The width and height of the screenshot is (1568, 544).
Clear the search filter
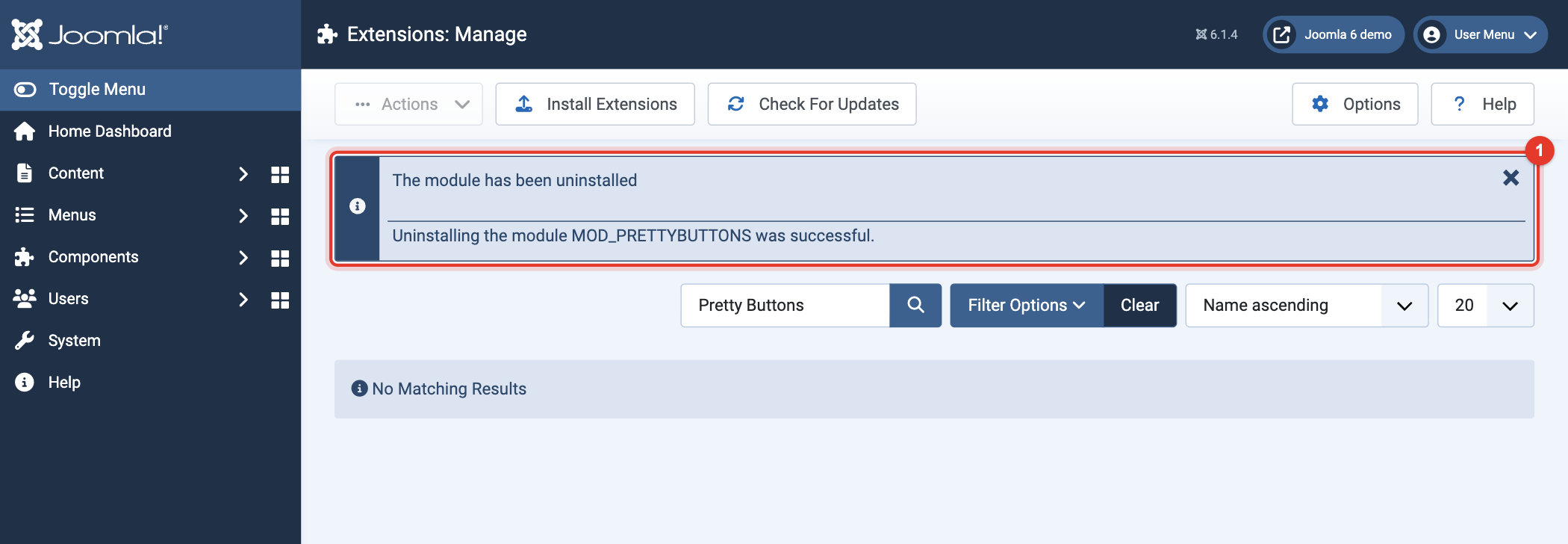tap(1139, 305)
